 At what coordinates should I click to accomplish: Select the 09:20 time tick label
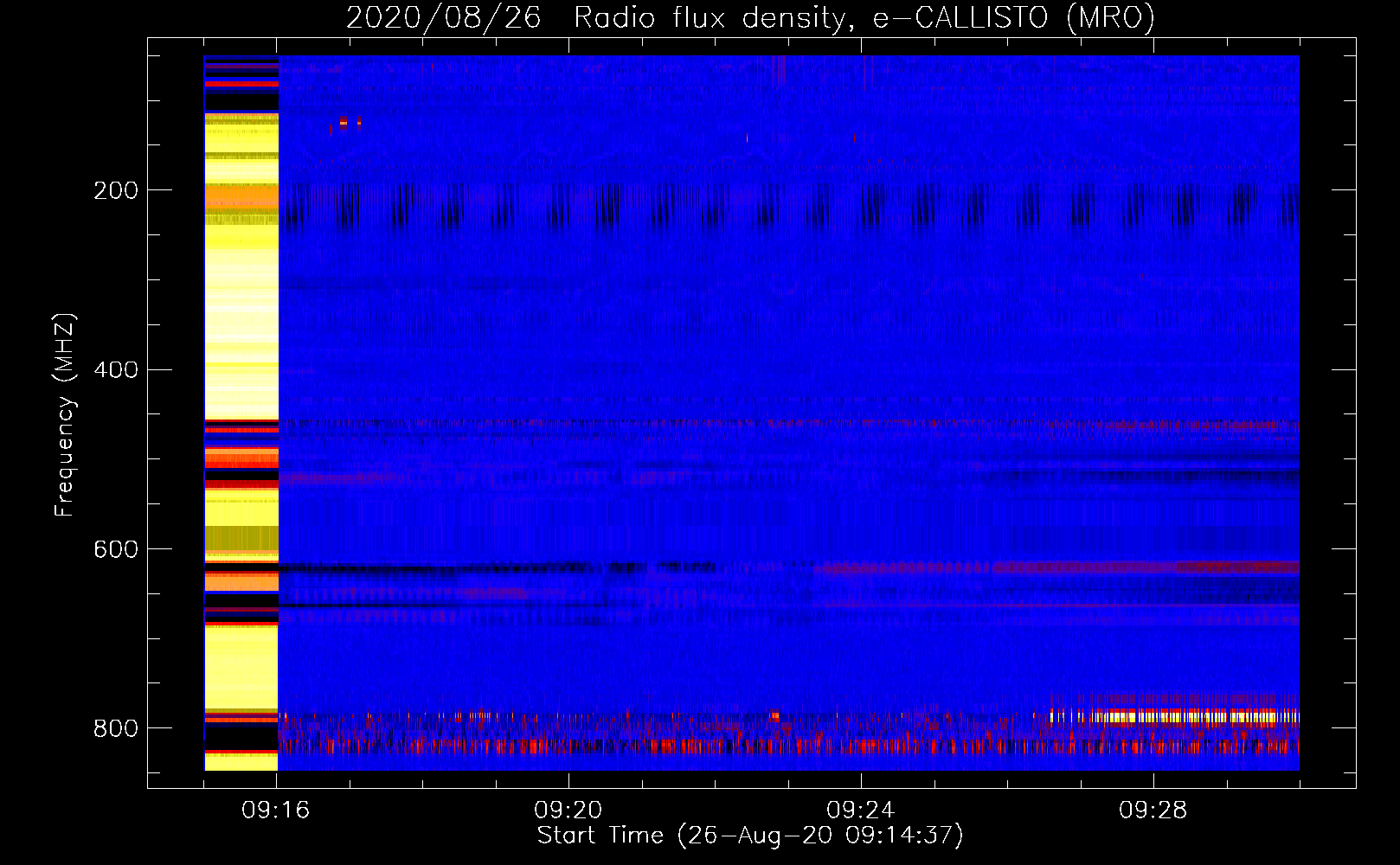click(568, 811)
